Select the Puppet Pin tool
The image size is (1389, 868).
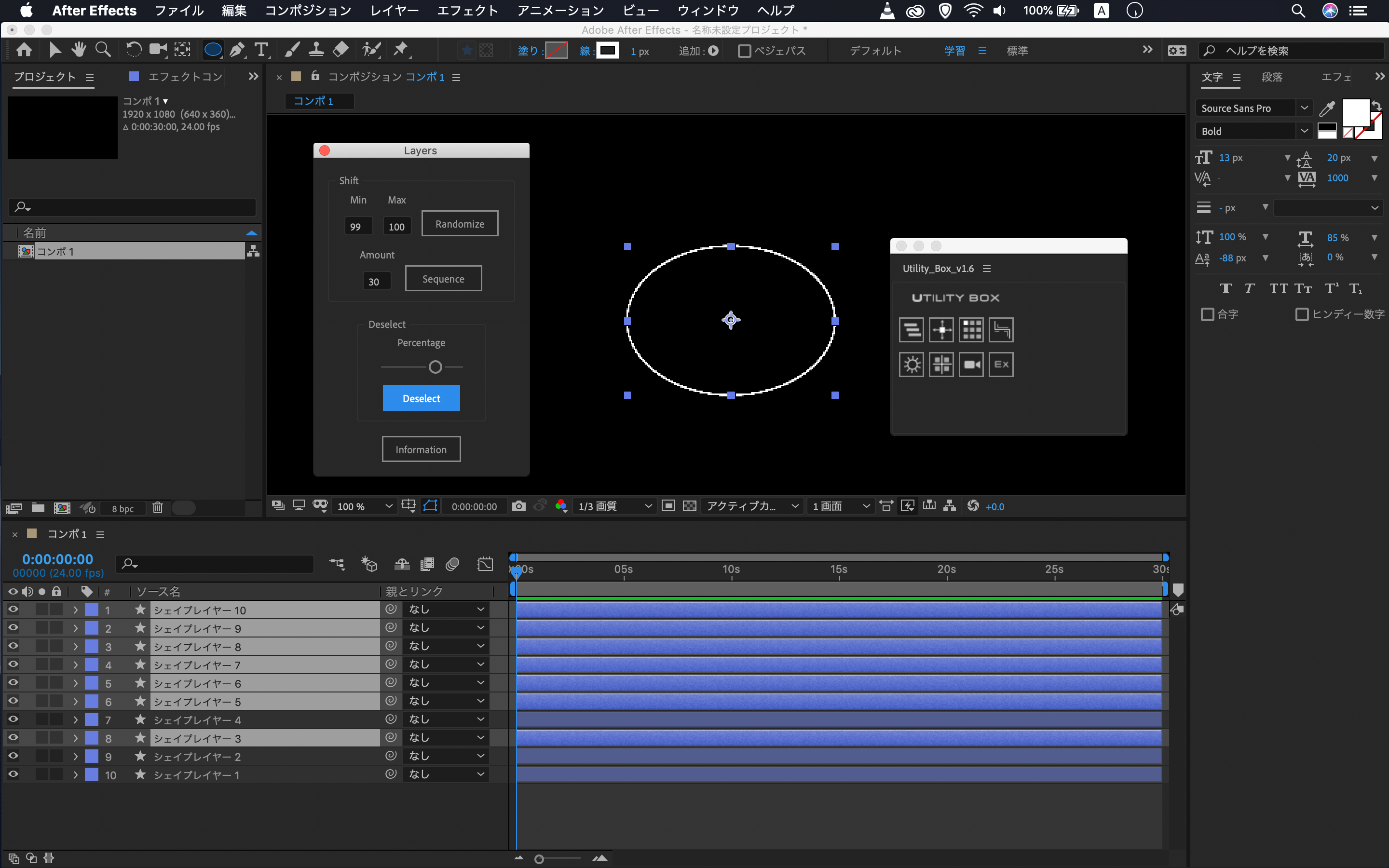click(401, 50)
